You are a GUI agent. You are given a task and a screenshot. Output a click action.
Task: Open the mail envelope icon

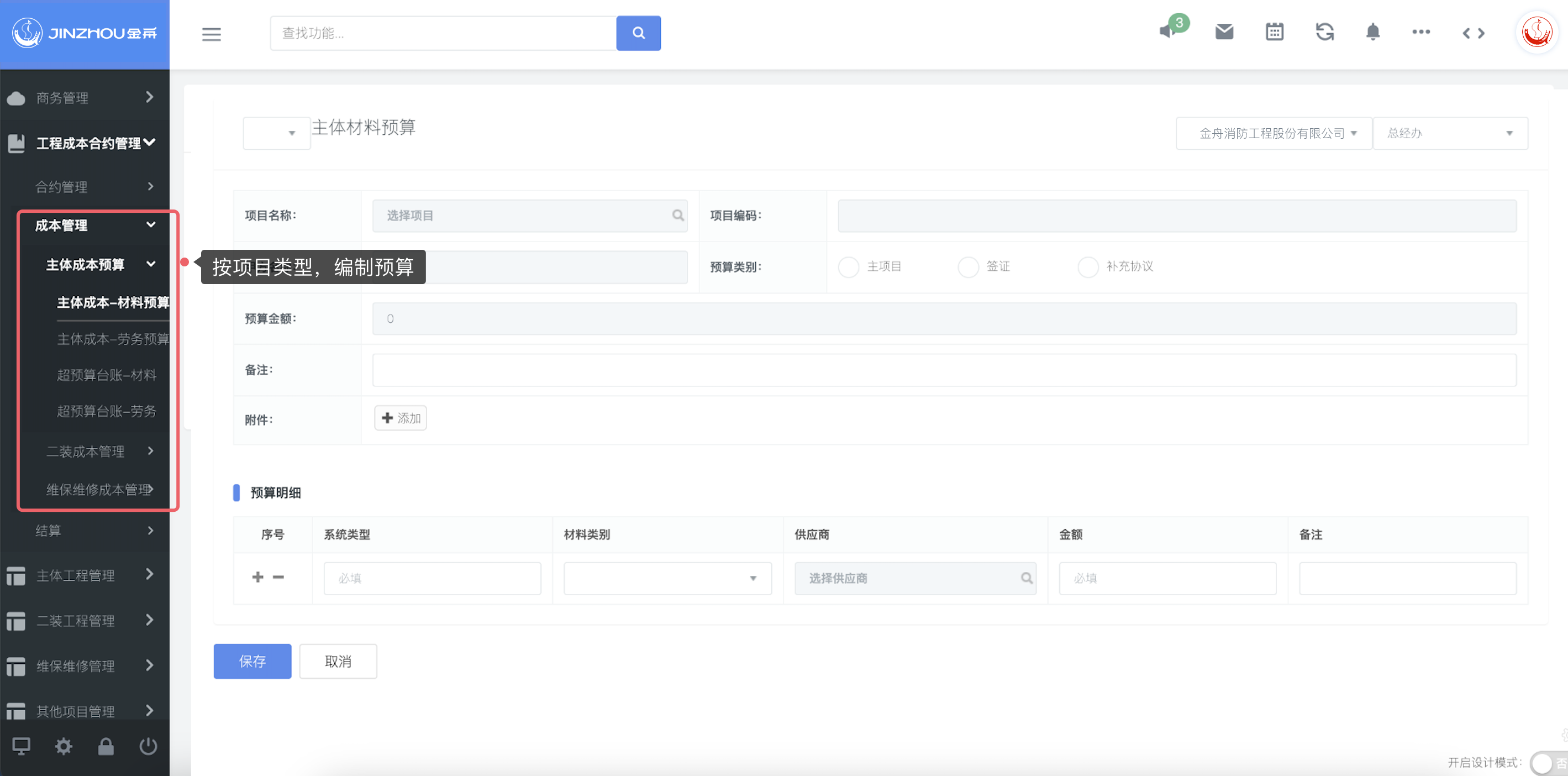click(x=1224, y=32)
